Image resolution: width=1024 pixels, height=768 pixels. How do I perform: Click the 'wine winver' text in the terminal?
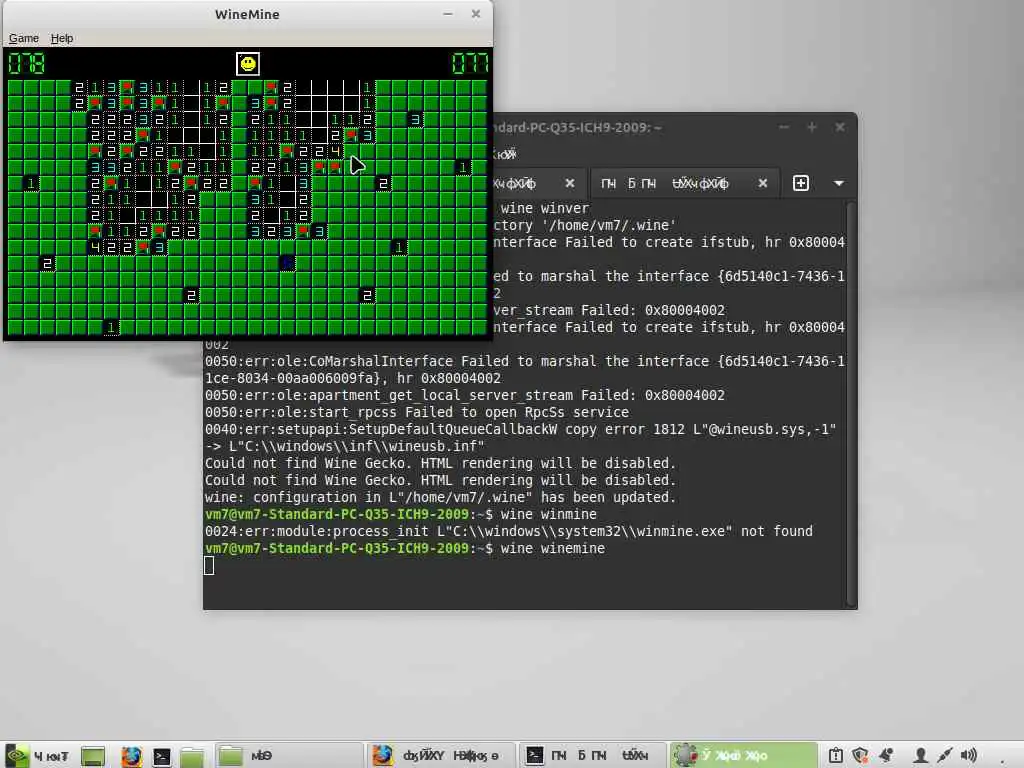coord(545,209)
